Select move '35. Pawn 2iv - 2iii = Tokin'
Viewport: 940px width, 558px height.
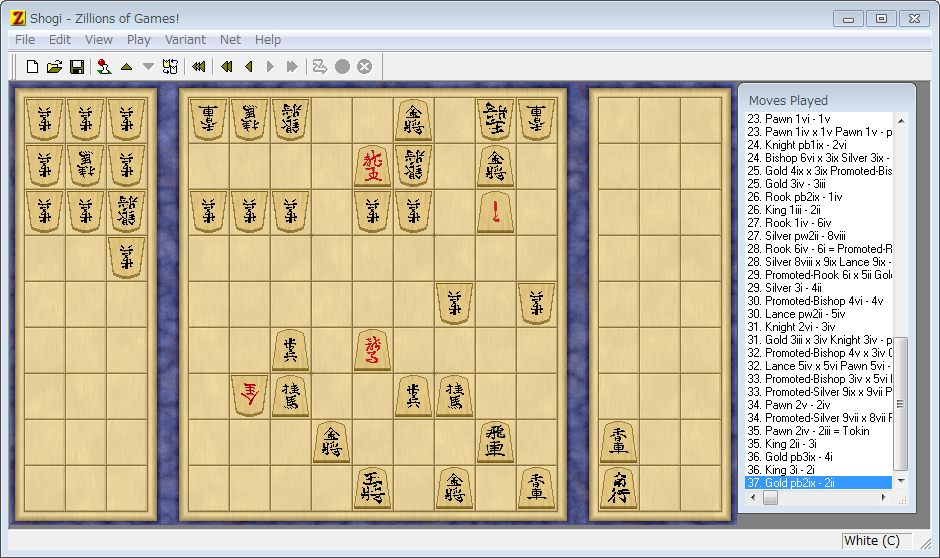818,431
